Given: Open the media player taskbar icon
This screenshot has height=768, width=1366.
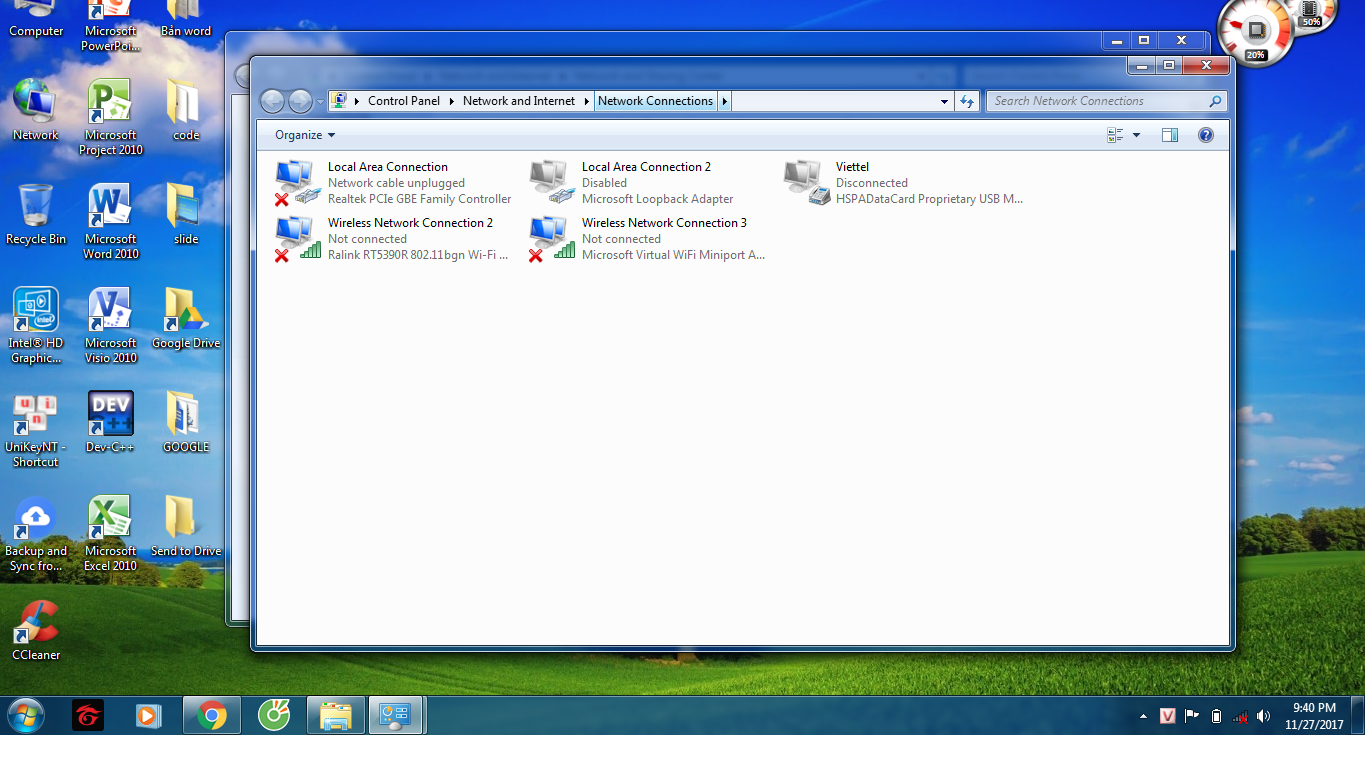Looking at the screenshot, I should tap(149, 716).
